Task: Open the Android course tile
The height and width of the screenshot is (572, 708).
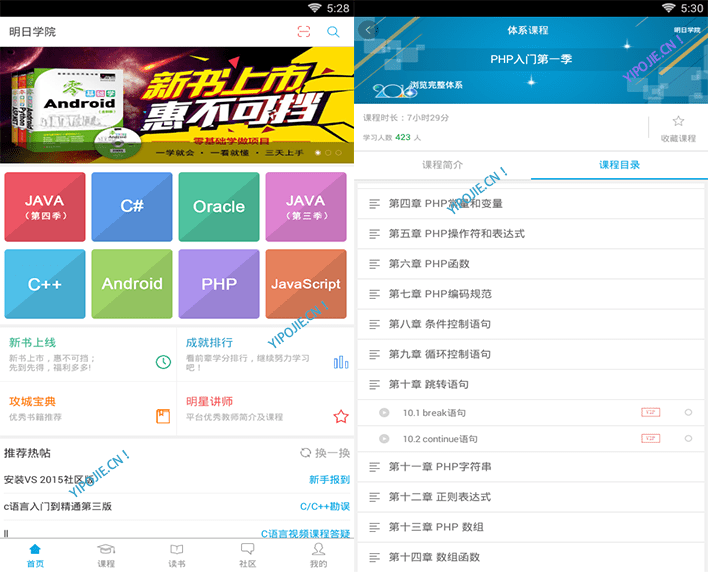Action: 132,284
